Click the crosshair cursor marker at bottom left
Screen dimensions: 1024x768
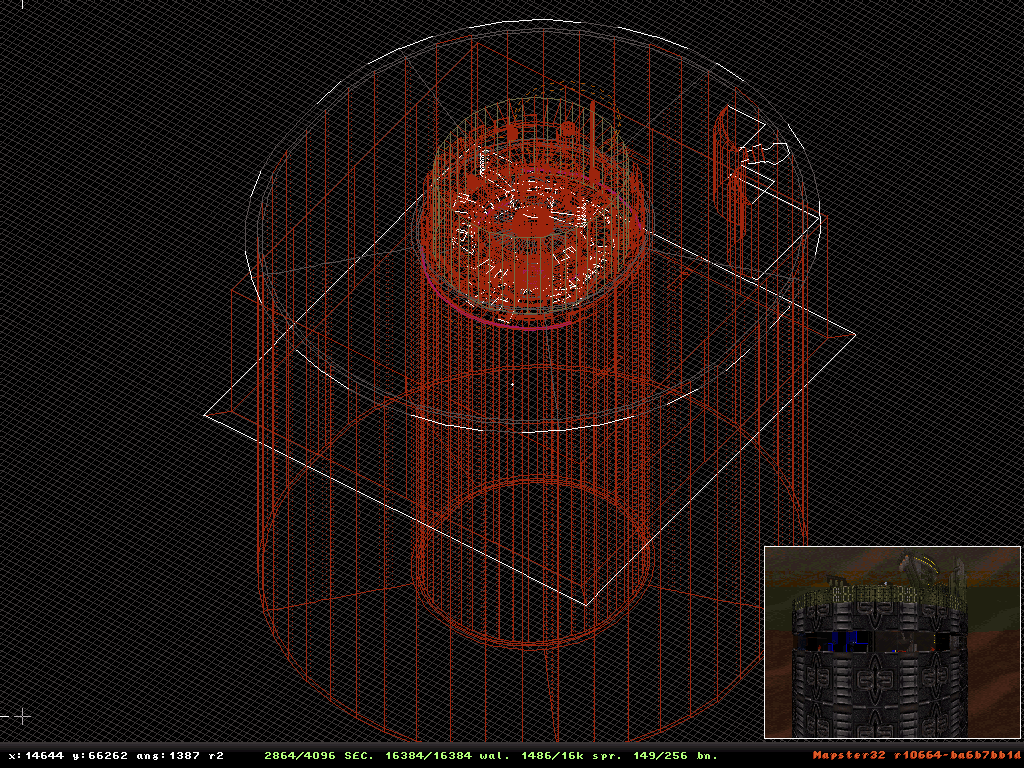click(22, 717)
